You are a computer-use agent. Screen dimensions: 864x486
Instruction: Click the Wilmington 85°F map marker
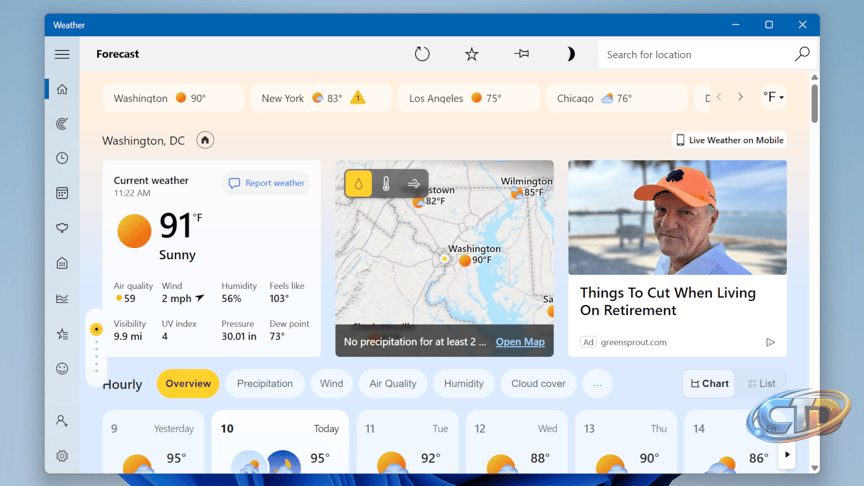517,193
